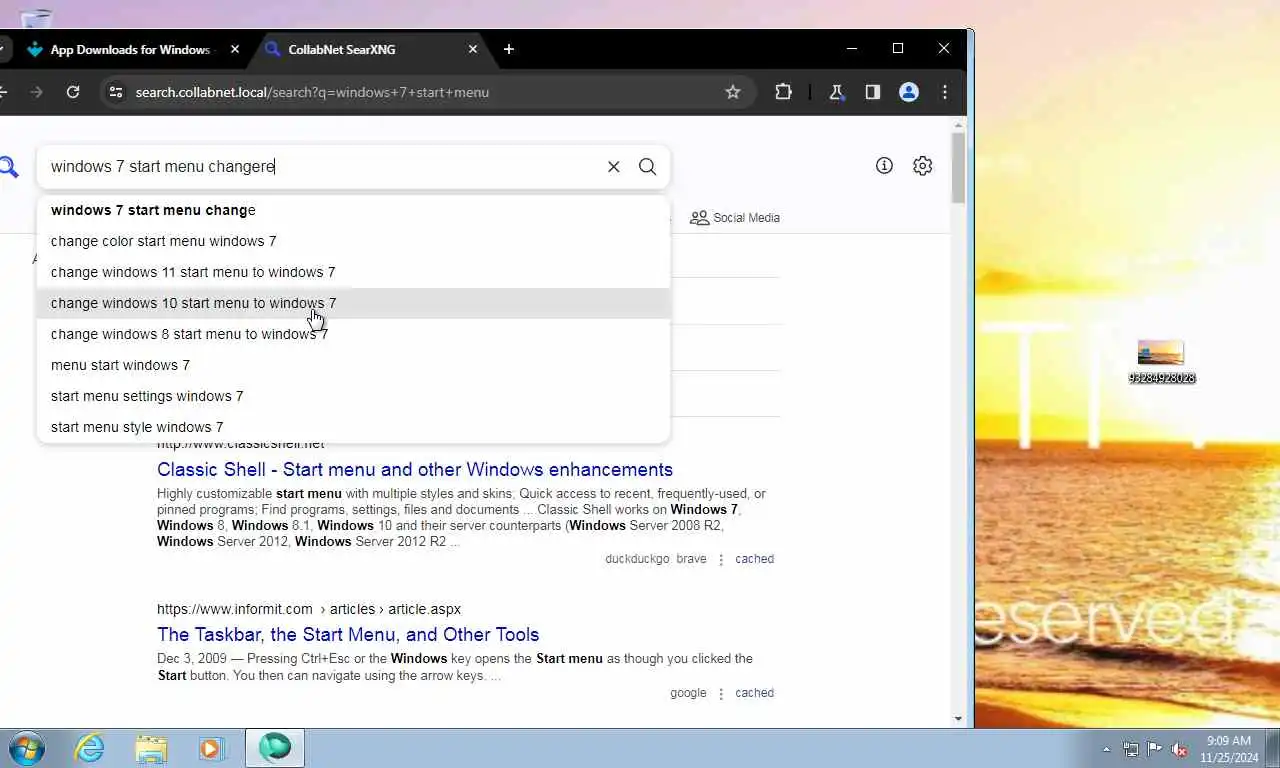Choose suggestion 'windows 7 start menu change'
Viewport: 1280px width, 768px height.
click(x=353, y=210)
